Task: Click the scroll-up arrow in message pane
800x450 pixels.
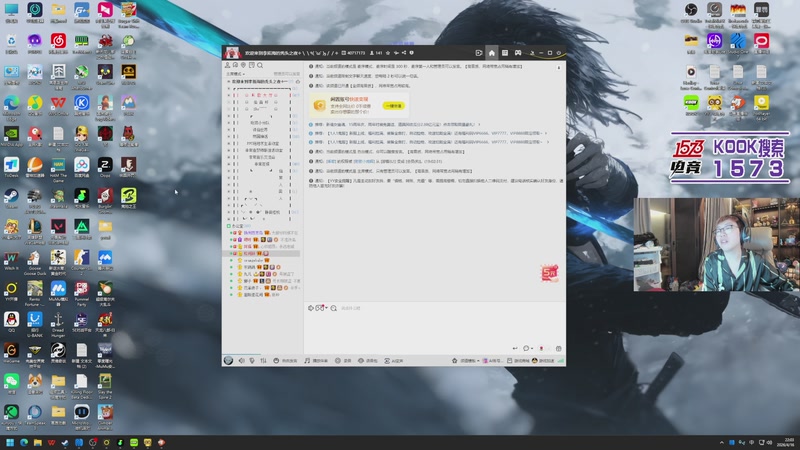Action: [x=559, y=67]
